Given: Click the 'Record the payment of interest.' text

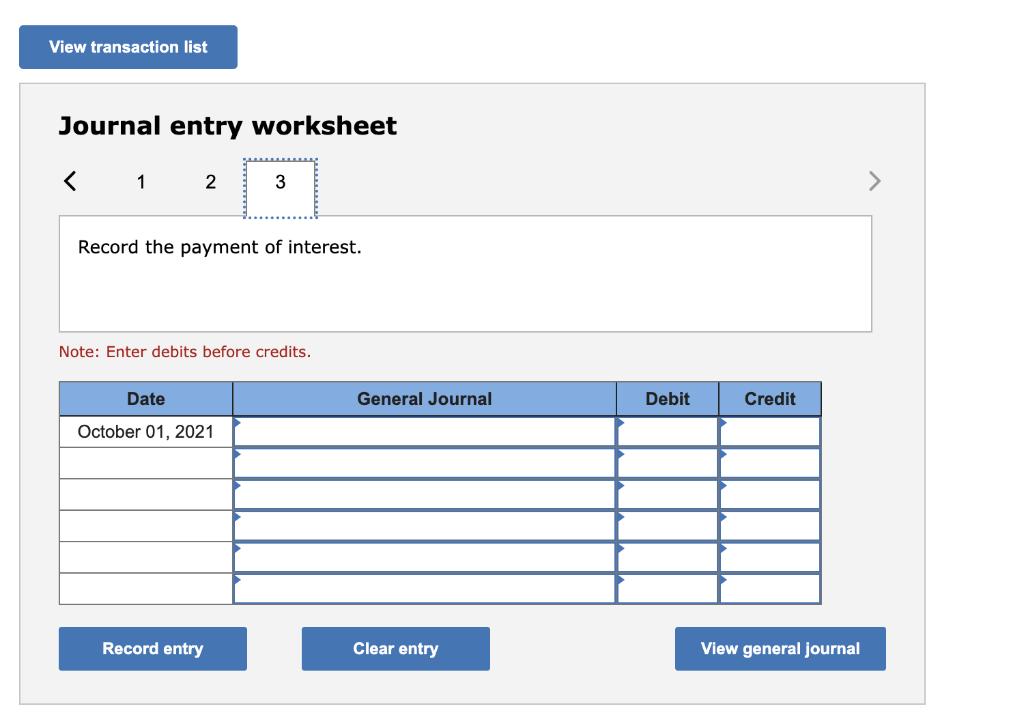Looking at the screenshot, I should pos(219,247).
